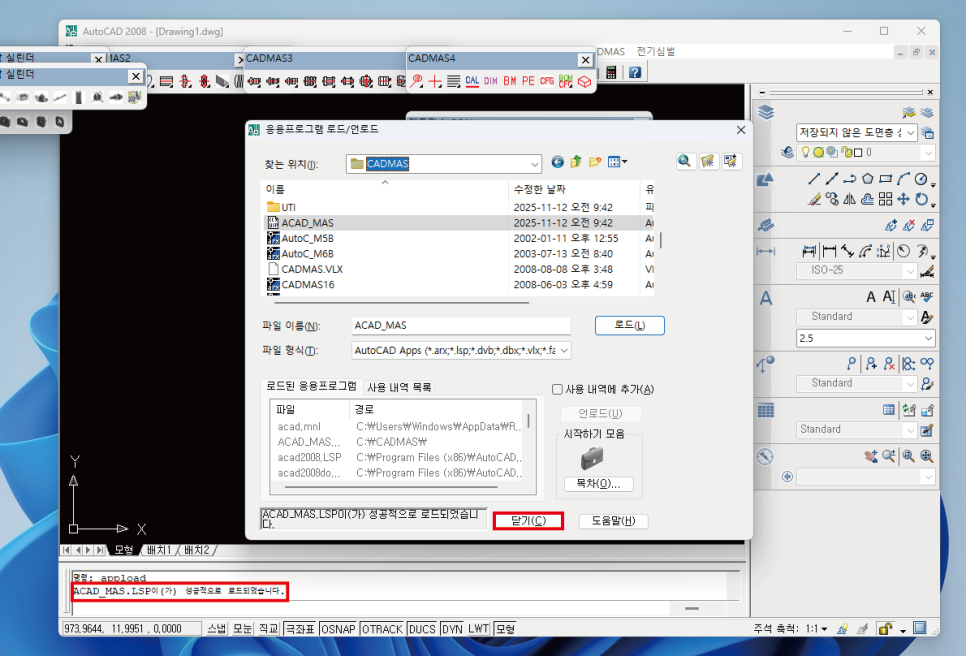Check the 사용 내역에 추가 checkbox
The width and height of the screenshot is (966, 656).
557,389
